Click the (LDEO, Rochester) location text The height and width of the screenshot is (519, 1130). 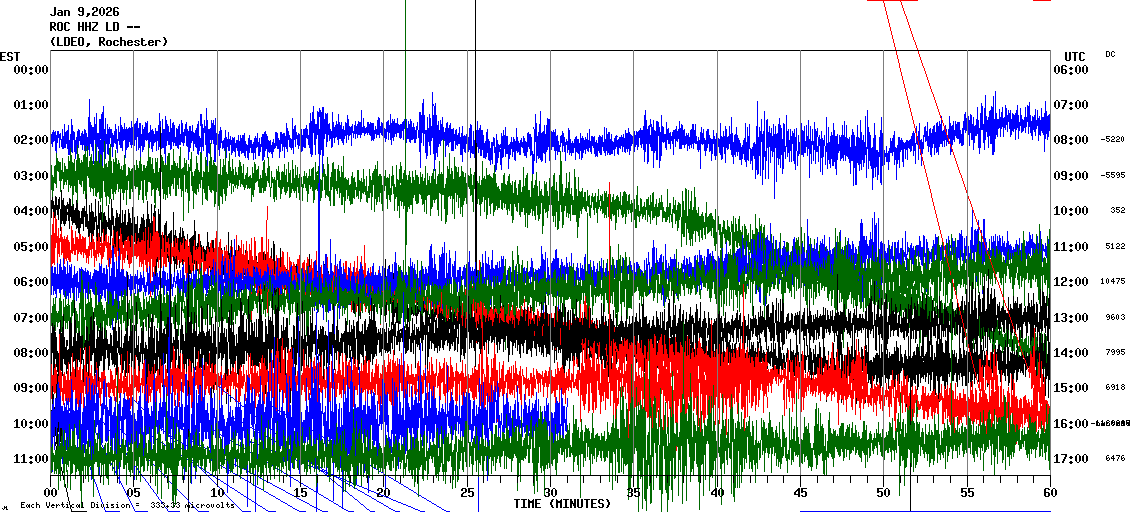pos(109,42)
